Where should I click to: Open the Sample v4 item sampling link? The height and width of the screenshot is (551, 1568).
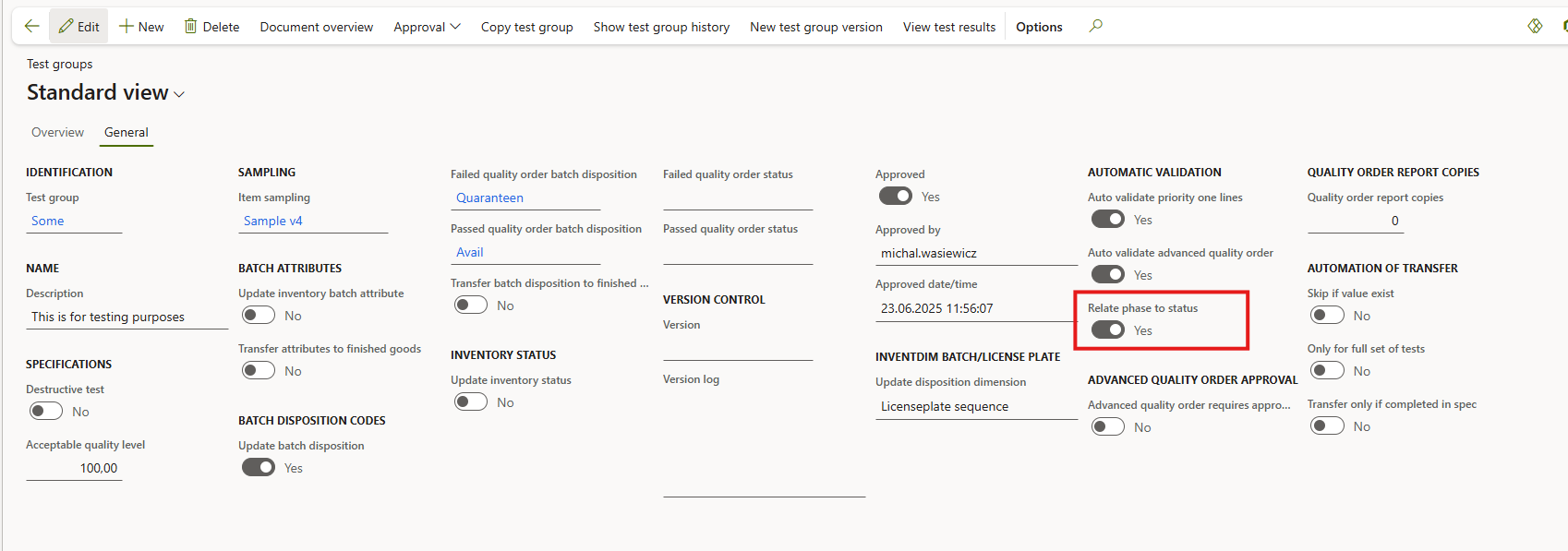[272, 222]
